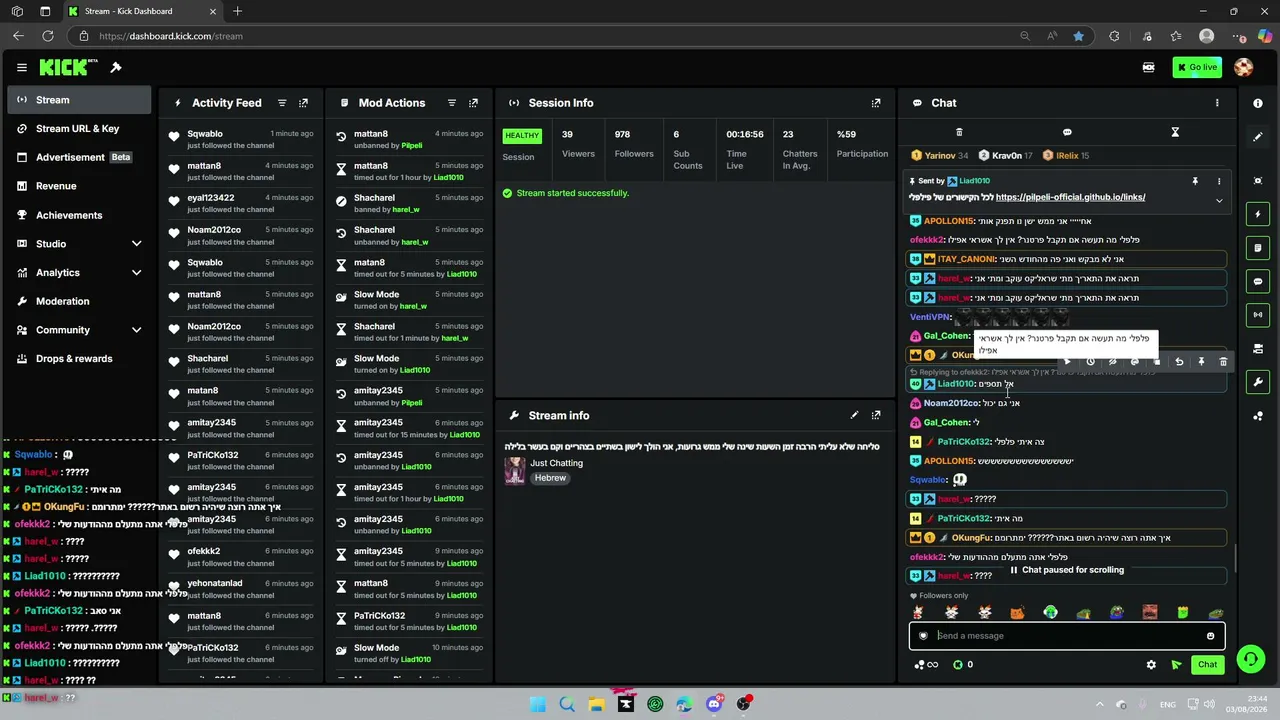Screen dimensions: 1280x720
Task: Open the Revenue page
Action: [79, 186]
